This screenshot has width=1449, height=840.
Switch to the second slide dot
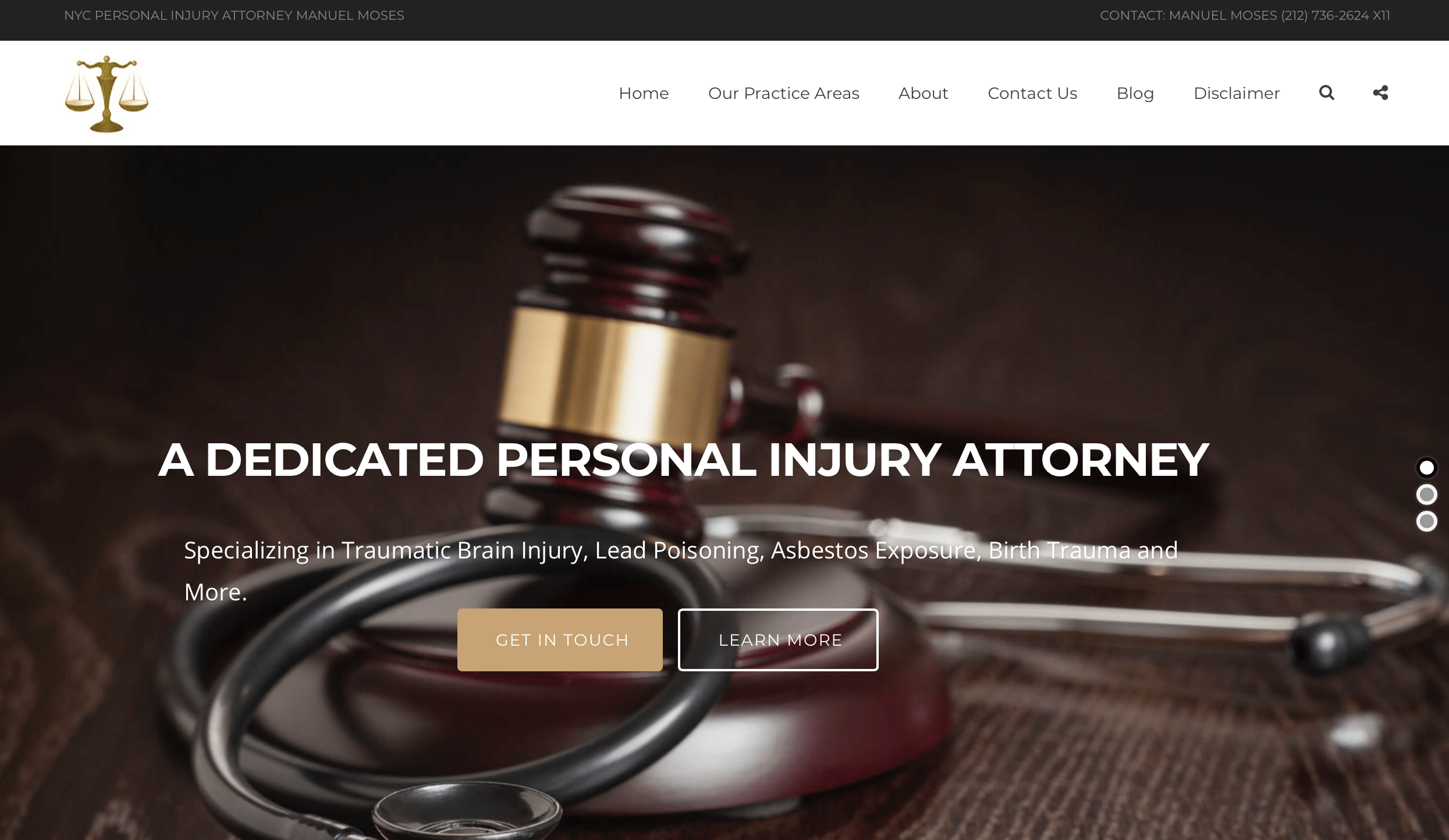(1426, 494)
